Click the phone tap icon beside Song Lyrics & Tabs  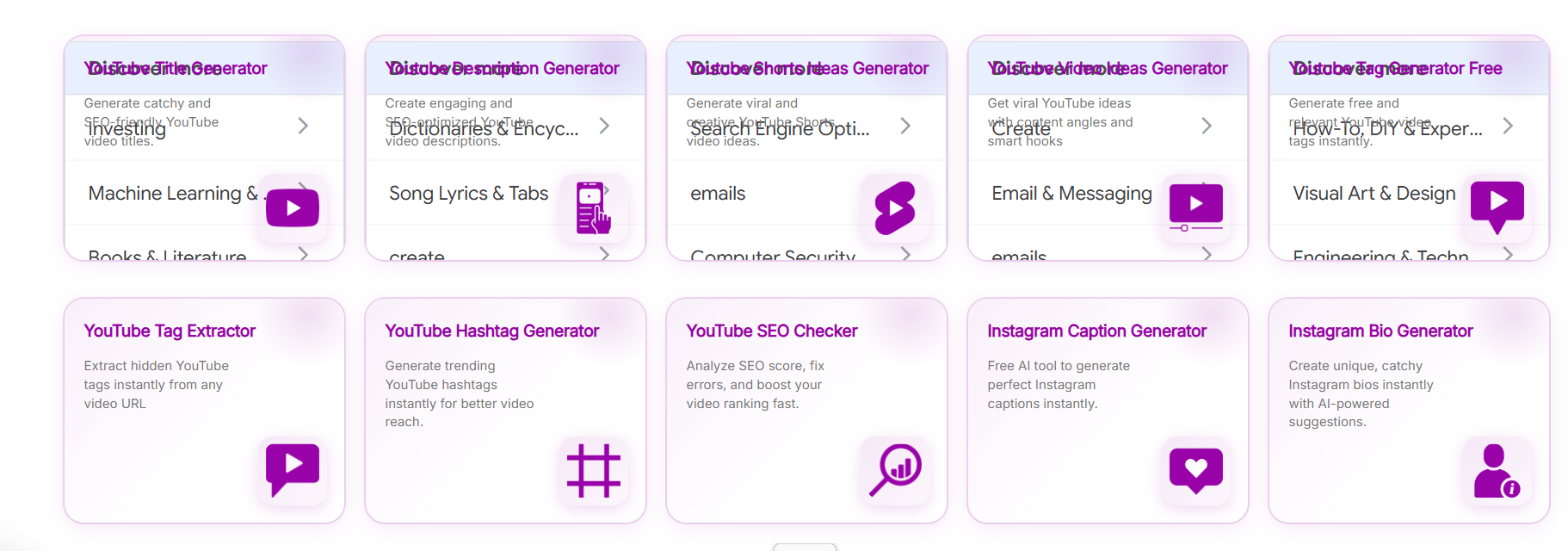594,207
